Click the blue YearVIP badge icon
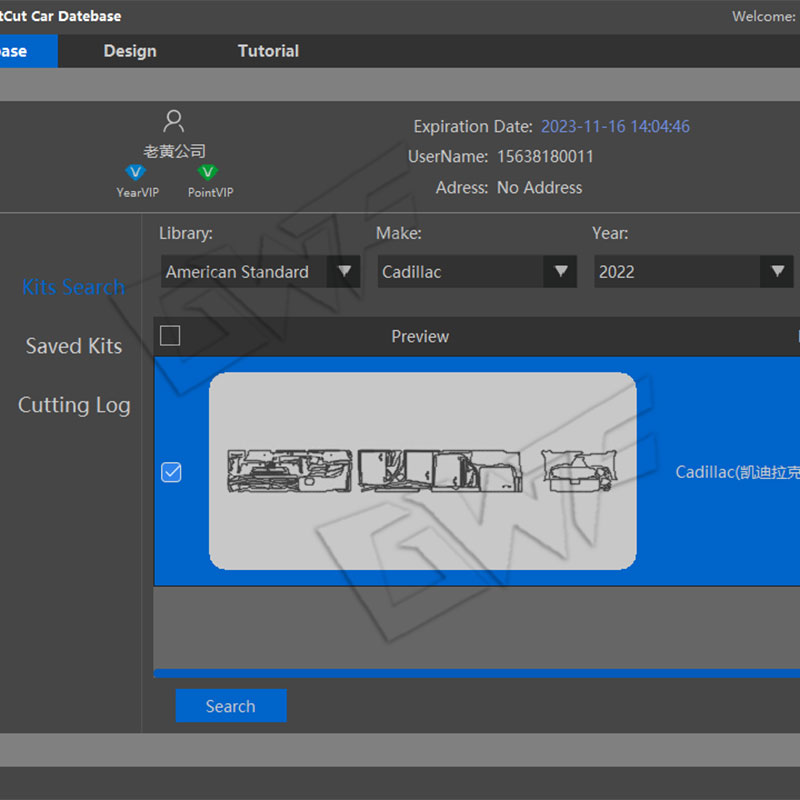This screenshot has height=800, width=800. tap(135, 172)
